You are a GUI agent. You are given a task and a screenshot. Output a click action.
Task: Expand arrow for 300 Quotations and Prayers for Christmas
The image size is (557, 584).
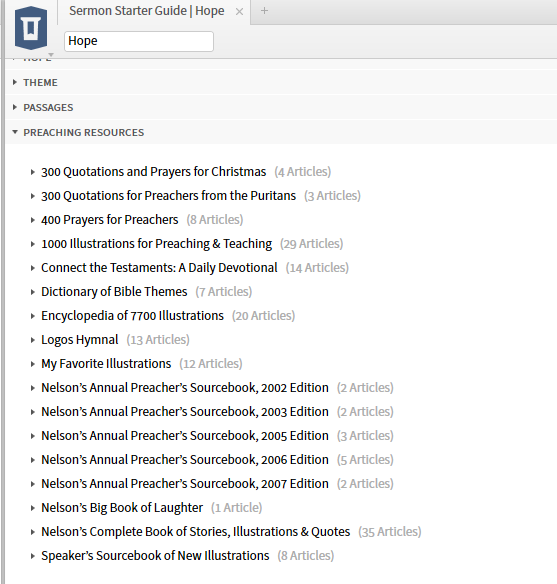click(x=33, y=172)
